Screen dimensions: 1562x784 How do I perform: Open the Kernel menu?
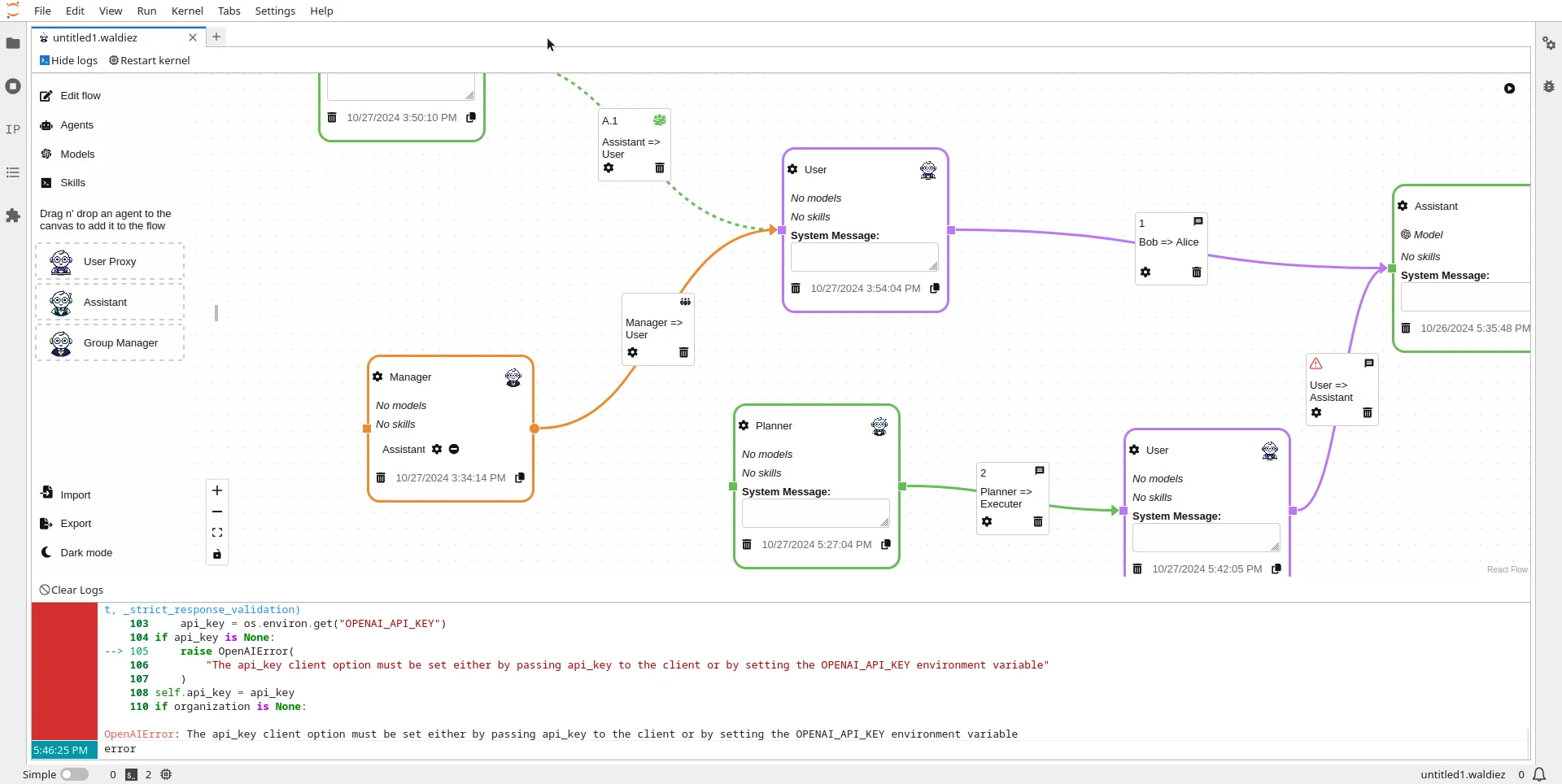click(x=187, y=11)
